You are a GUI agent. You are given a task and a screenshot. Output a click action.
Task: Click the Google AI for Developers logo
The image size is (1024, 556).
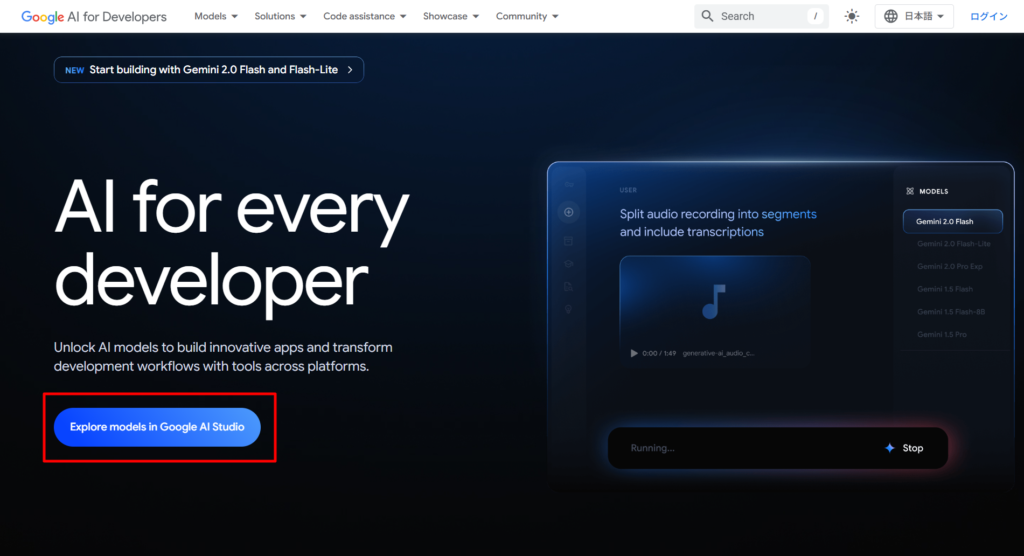click(94, 16)
